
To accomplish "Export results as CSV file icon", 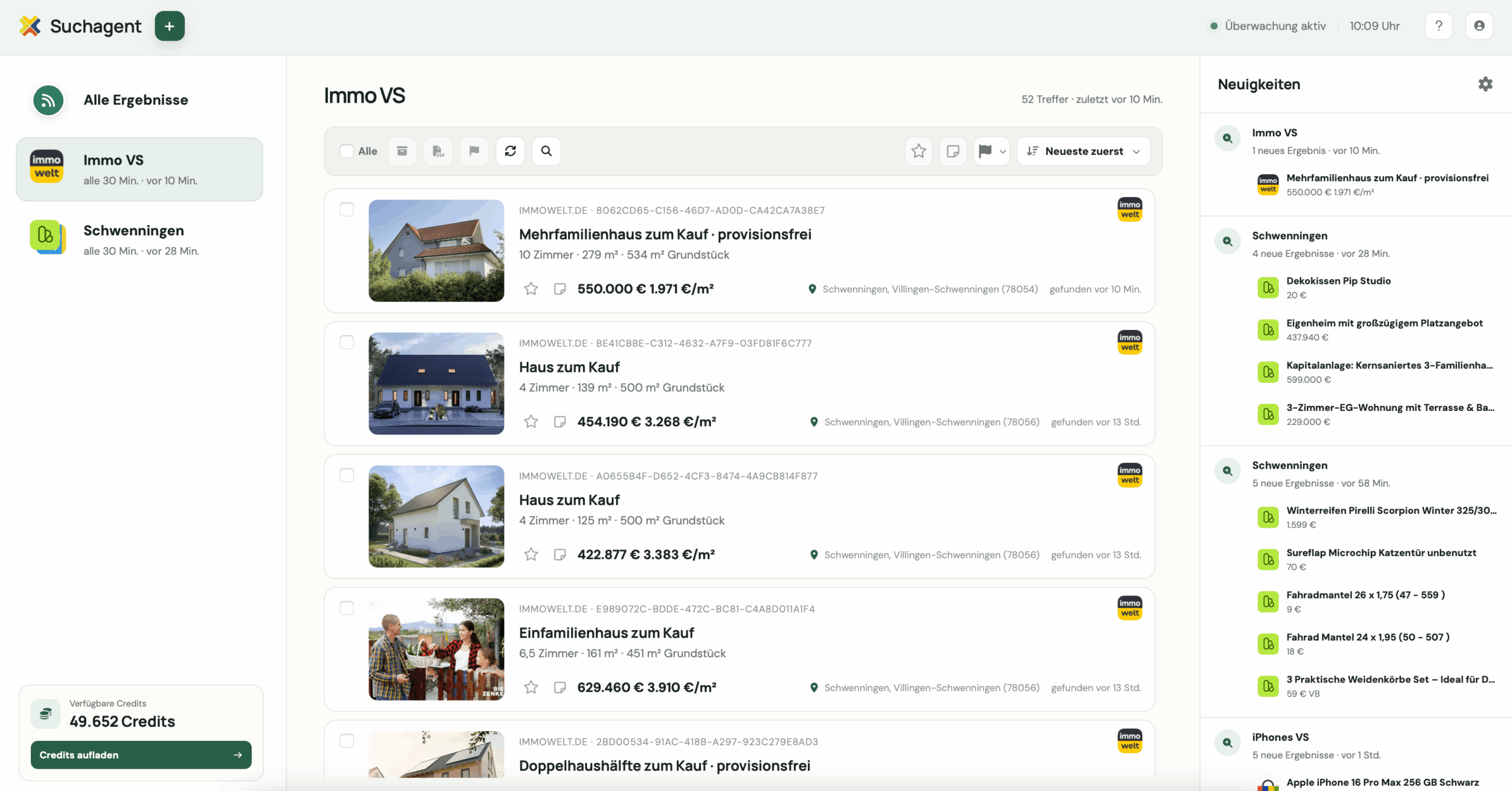I will [x=438, y=151].
